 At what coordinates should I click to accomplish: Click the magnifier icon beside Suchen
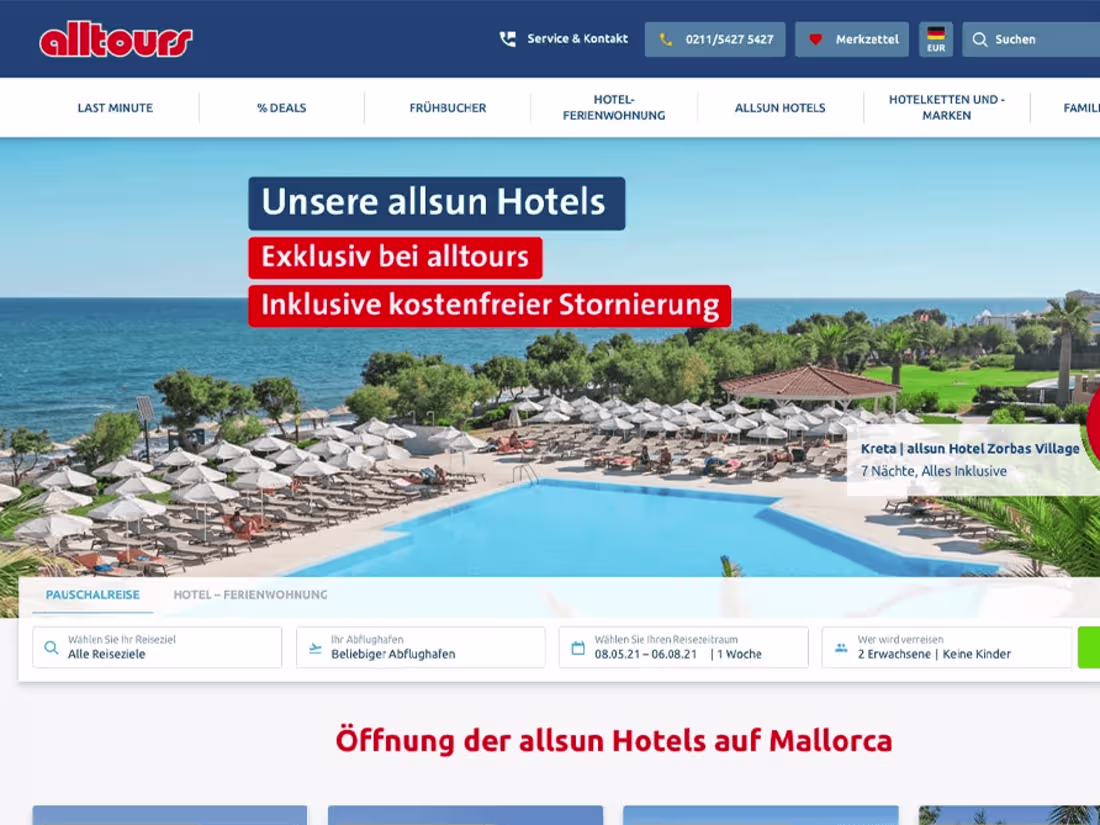(979, 39)
